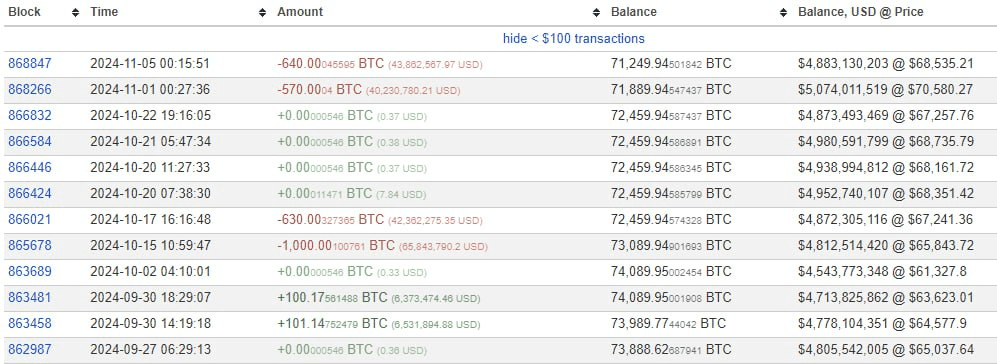Open block 866021 link
Viewport: 997px width, 364px height.
click(x=30, y=220)
